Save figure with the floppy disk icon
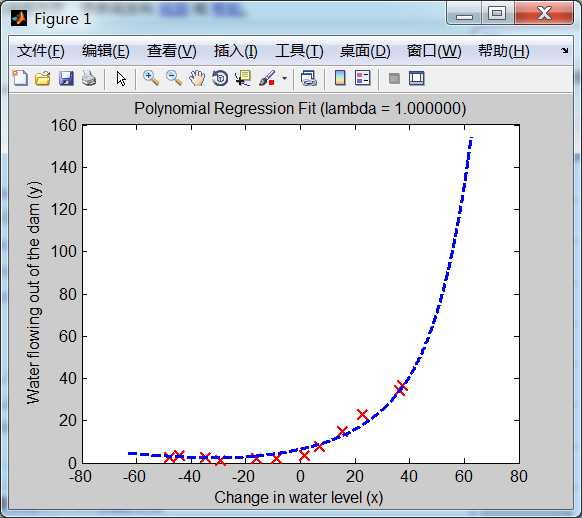 (66, 78)
